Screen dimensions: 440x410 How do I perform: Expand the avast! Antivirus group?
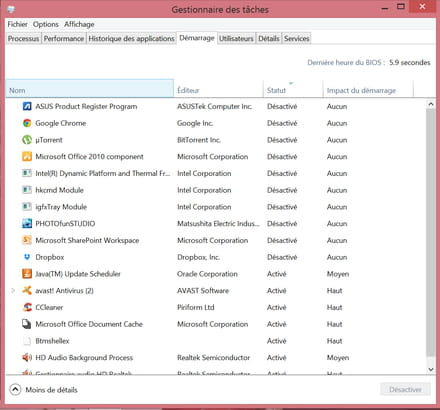tap(13, 291)
